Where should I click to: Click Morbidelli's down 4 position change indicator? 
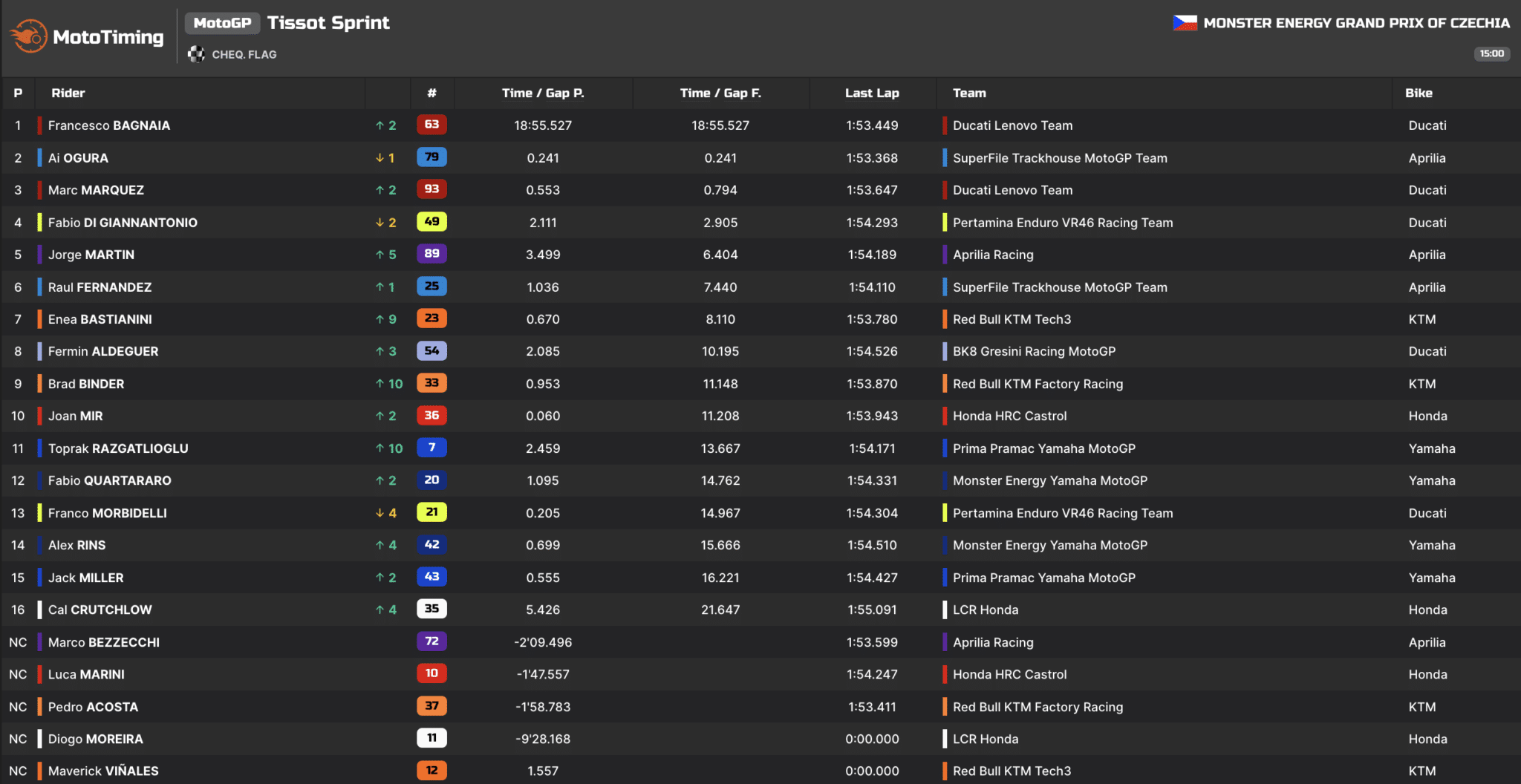click(385, 513)
